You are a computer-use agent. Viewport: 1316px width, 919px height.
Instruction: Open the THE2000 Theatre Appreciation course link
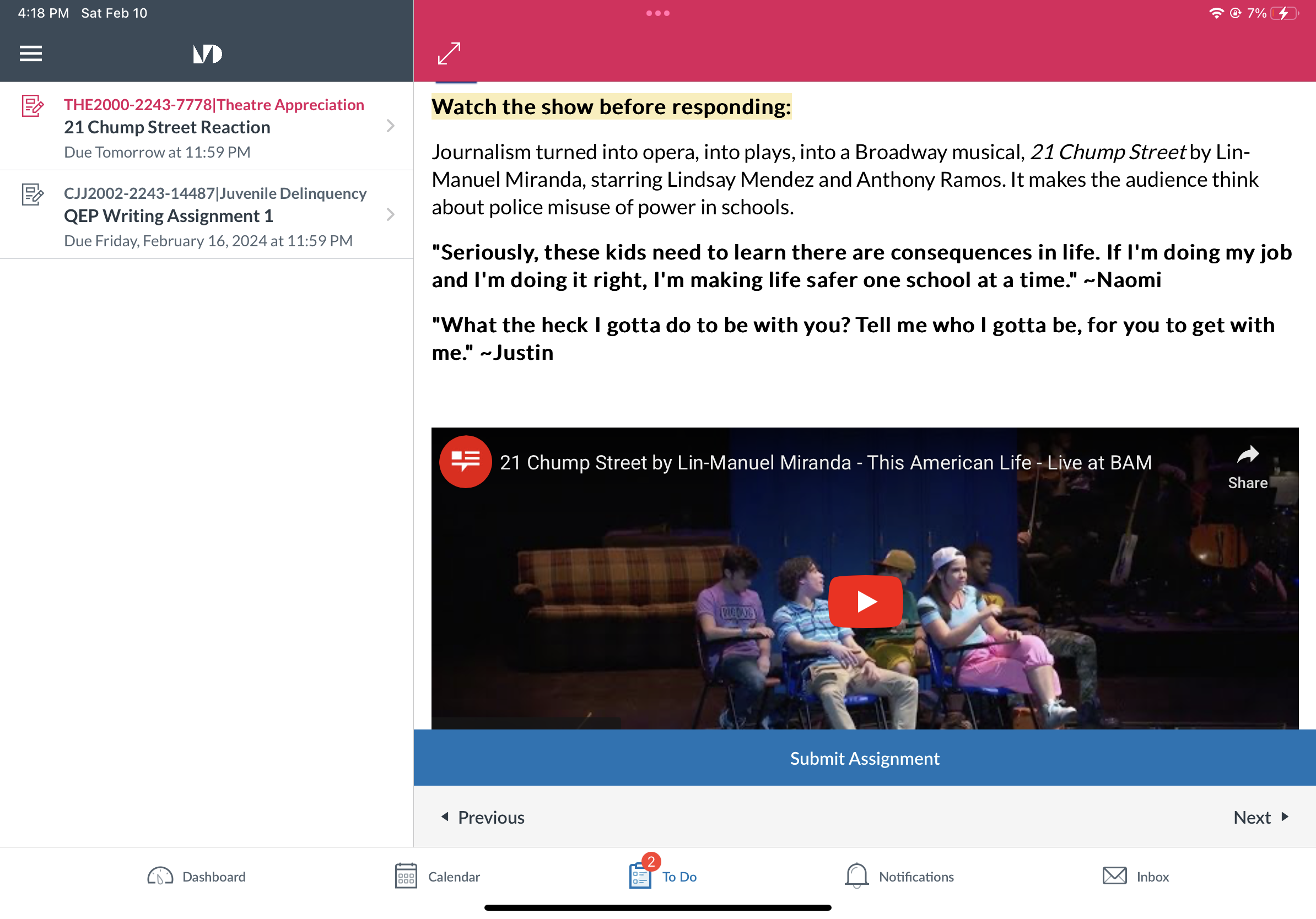click(x=214, y=105)
